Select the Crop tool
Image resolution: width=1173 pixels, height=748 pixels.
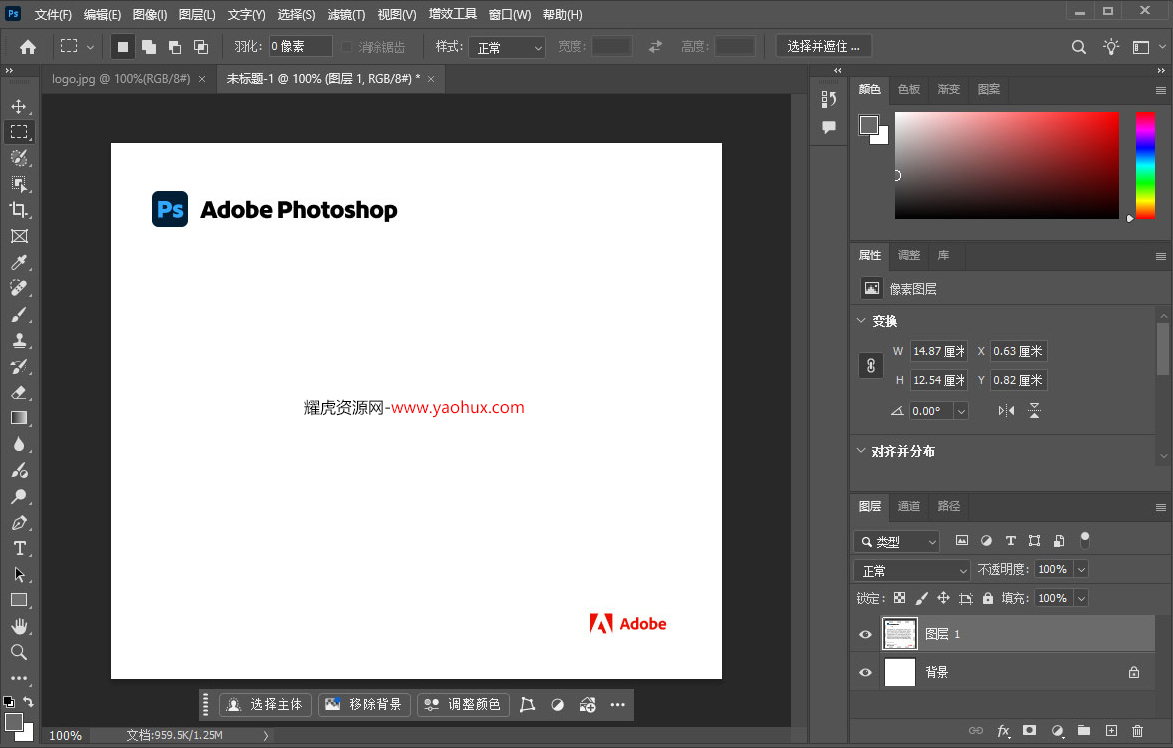(x=20, y=210)
